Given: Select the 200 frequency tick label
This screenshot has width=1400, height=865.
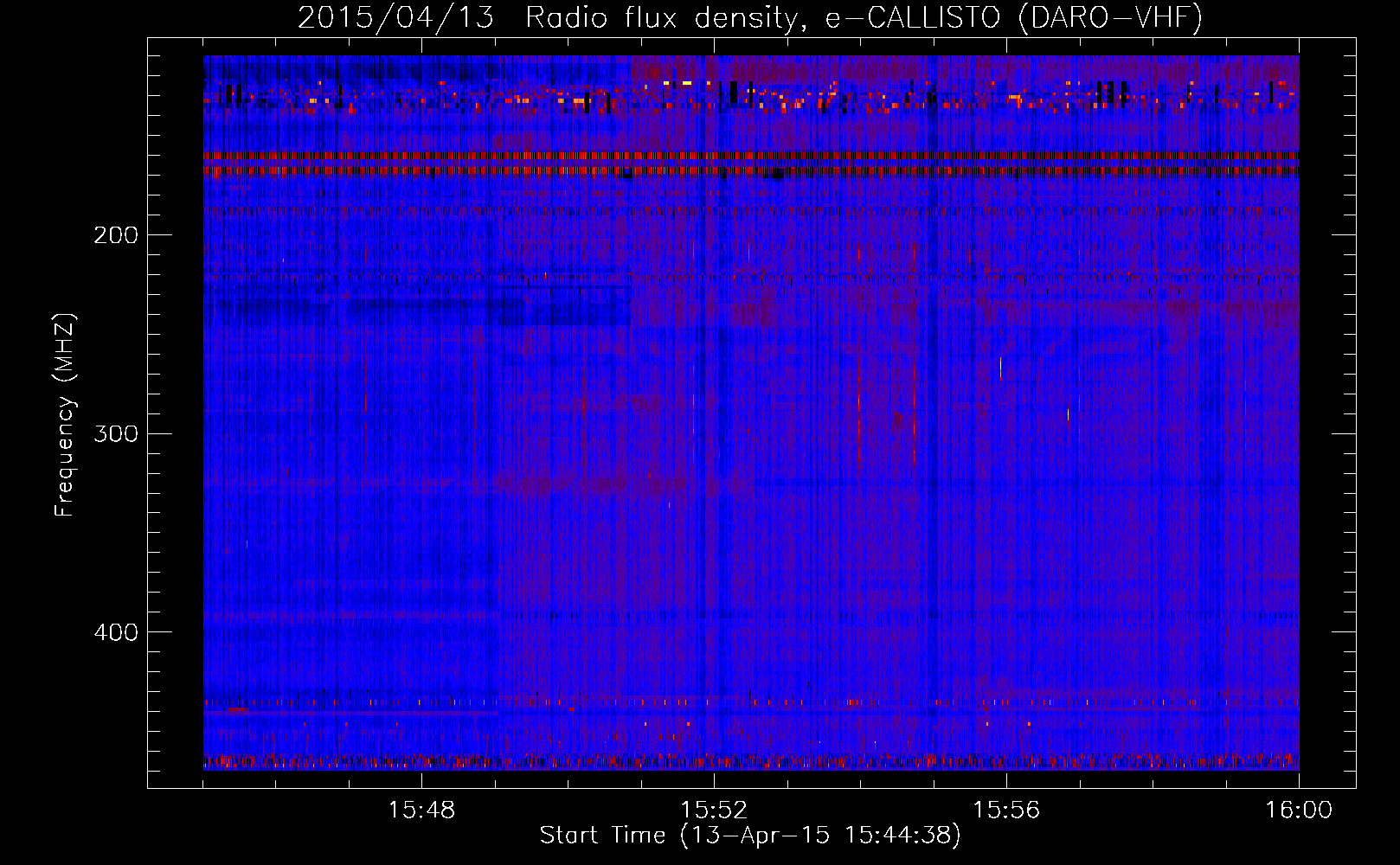Looking at the screenshot, I should click(x=116, y=234).
